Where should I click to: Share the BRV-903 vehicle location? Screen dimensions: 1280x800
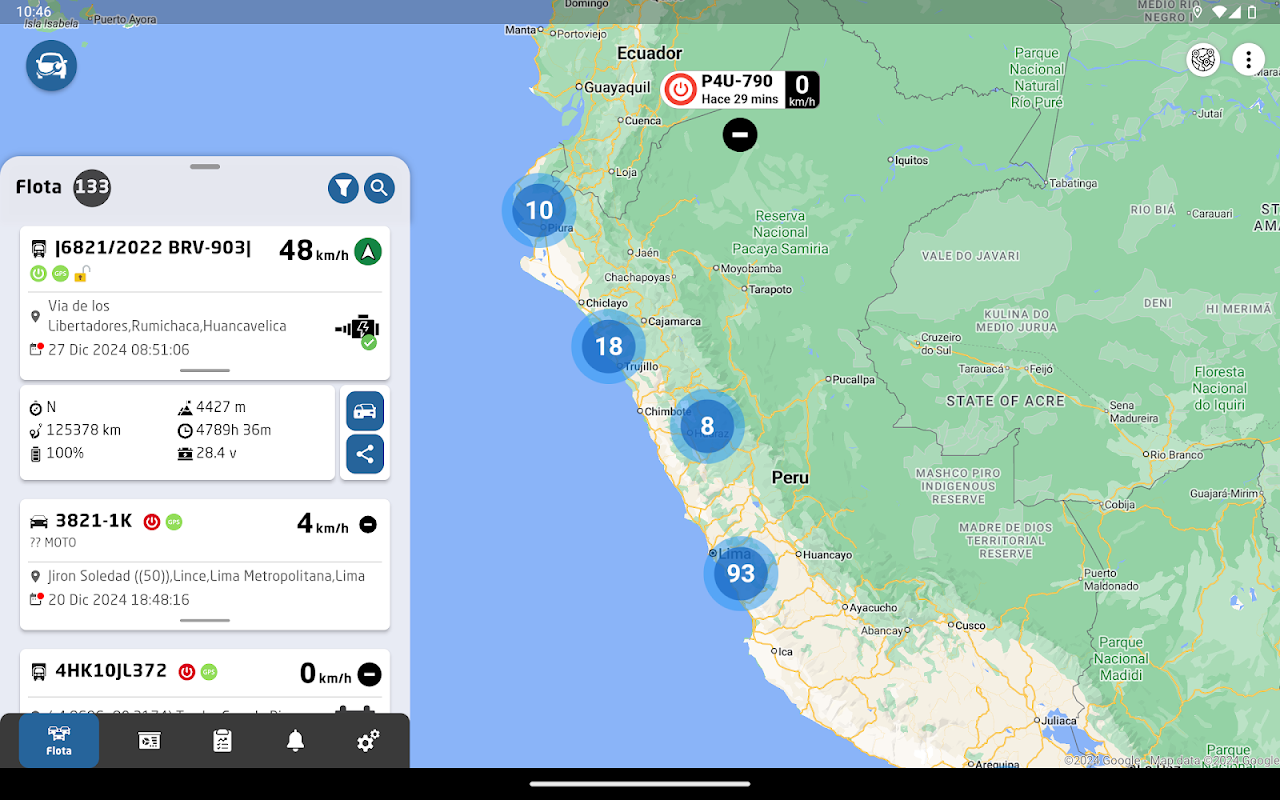click(x=365, y=454)
